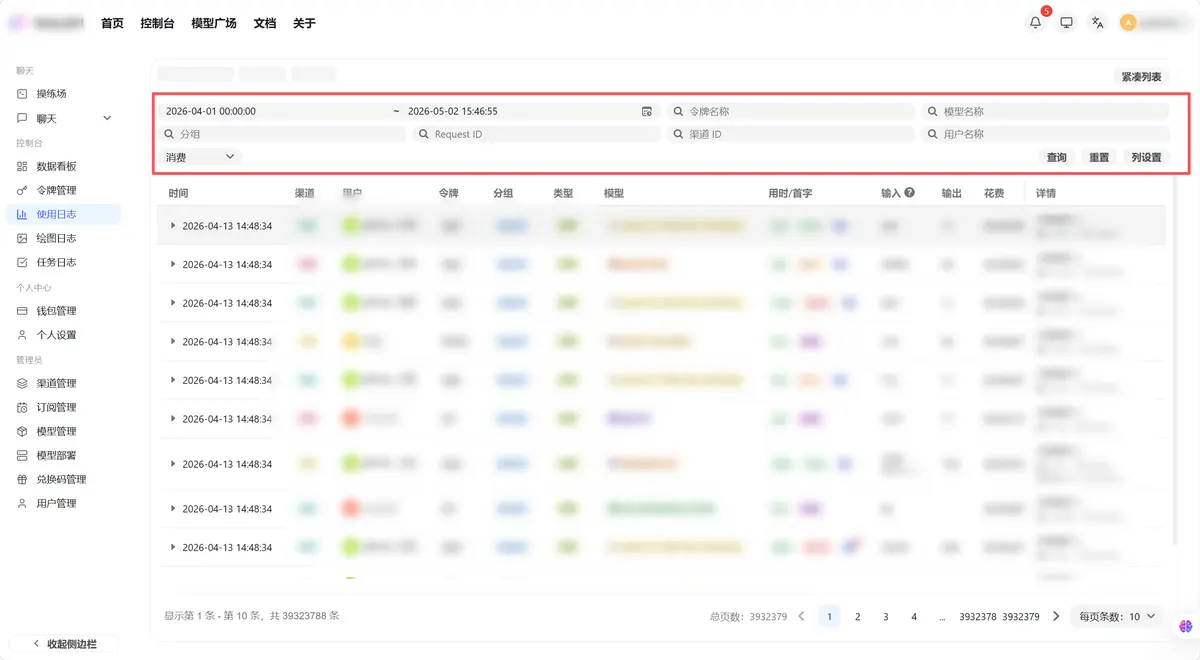The width and height of the screenshot is (1200, 660).
Task: Click the 花费 column header
Action: [994, 193]
